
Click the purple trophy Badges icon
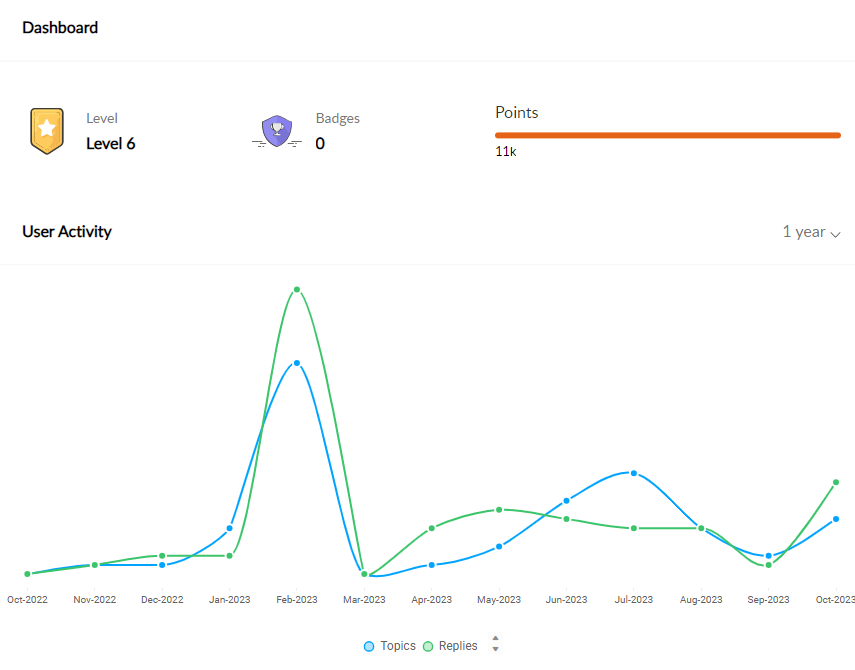click(x=277, y=131)
